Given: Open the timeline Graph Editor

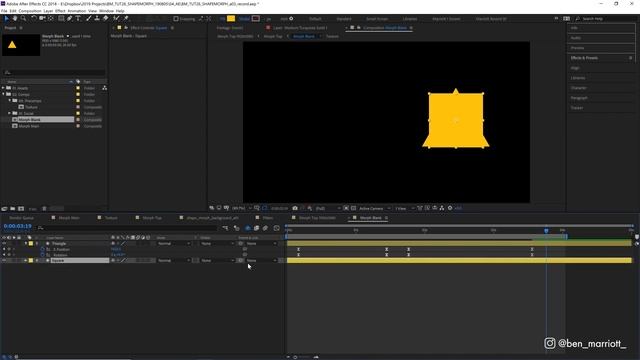Looking at the screenshot, I should coord(277,228).
